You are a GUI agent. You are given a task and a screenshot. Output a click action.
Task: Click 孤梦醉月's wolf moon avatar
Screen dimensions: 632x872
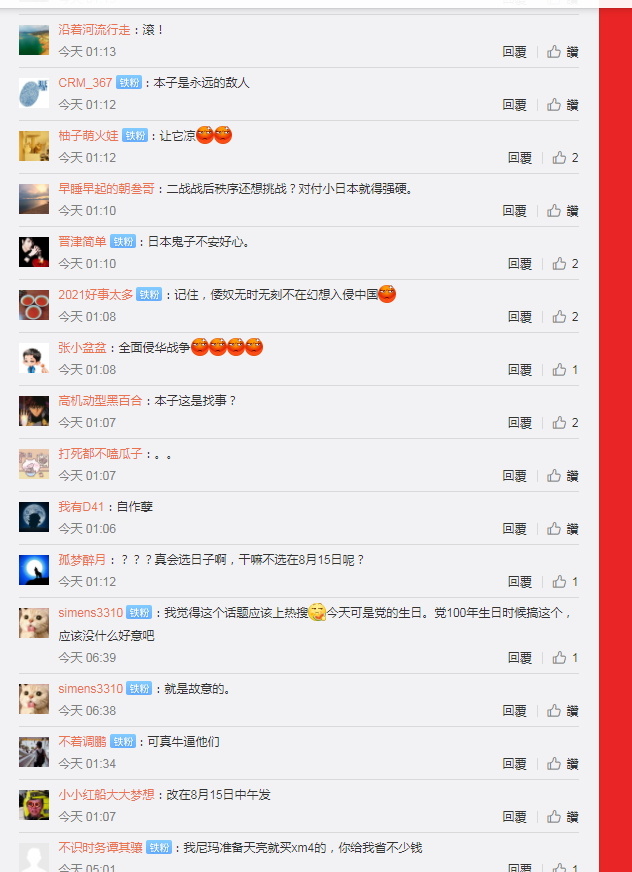tap(34, 570)
